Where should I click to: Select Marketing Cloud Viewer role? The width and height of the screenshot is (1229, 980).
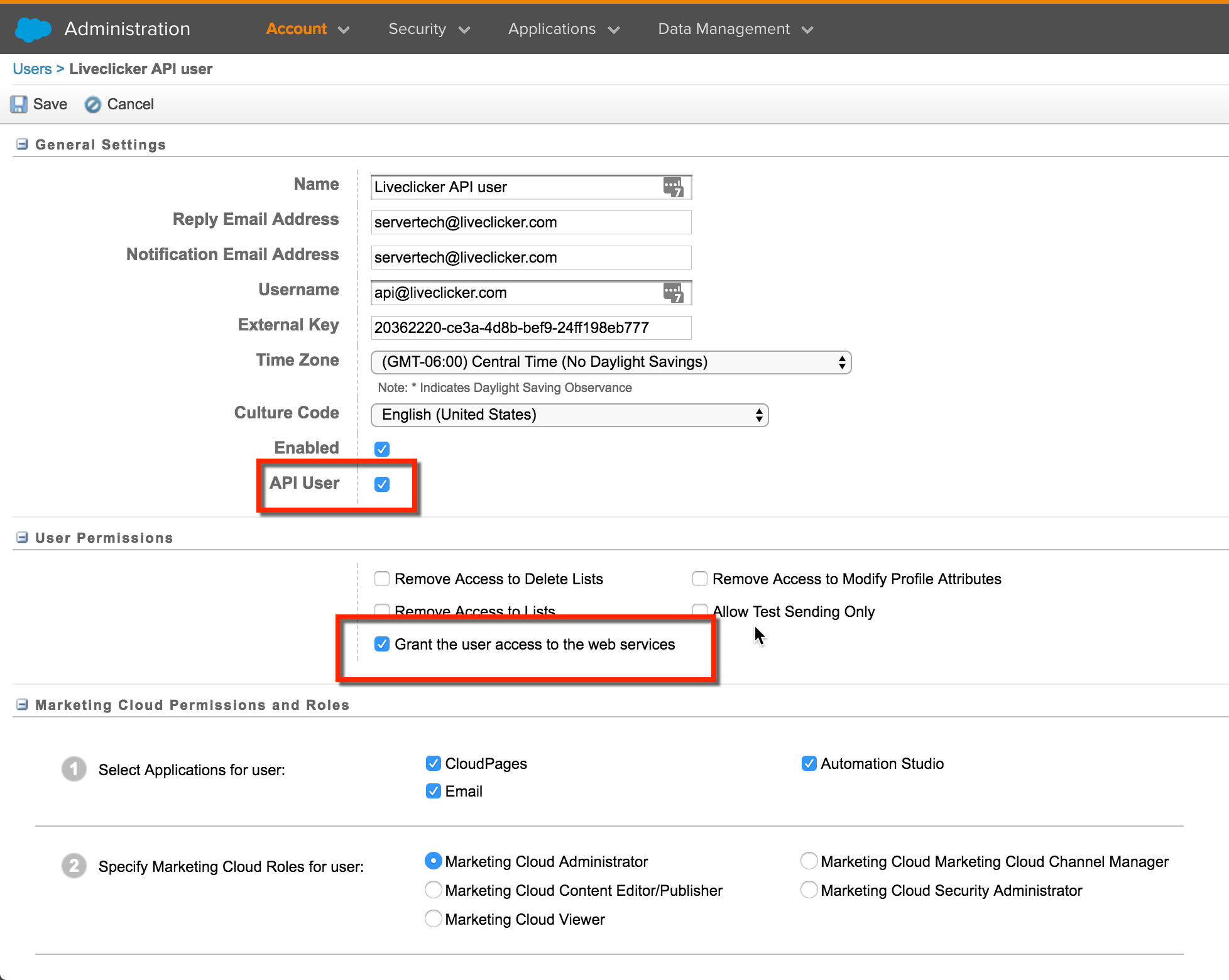click(434, 919)
